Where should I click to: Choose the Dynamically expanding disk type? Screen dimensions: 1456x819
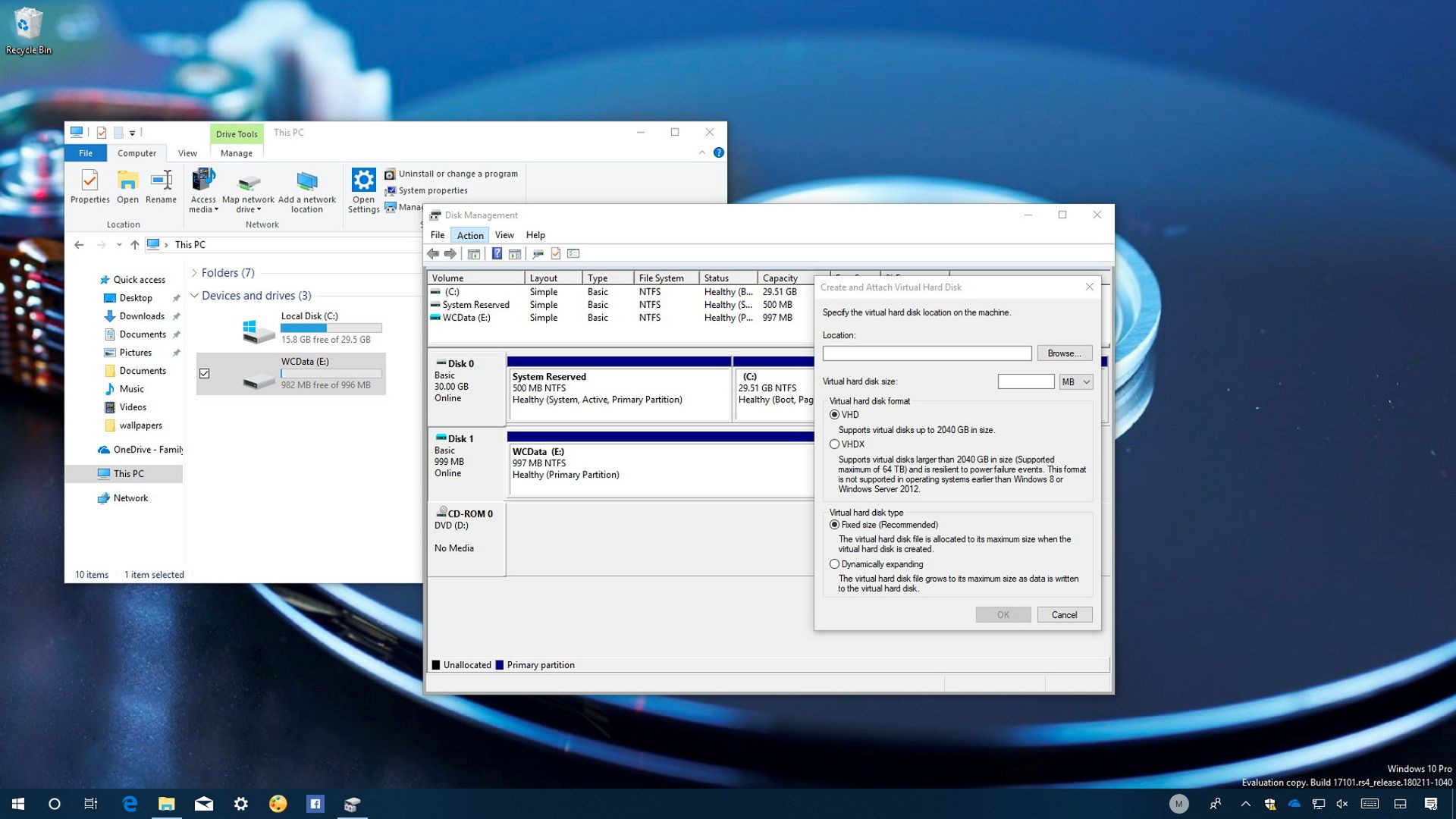(834, 564)
